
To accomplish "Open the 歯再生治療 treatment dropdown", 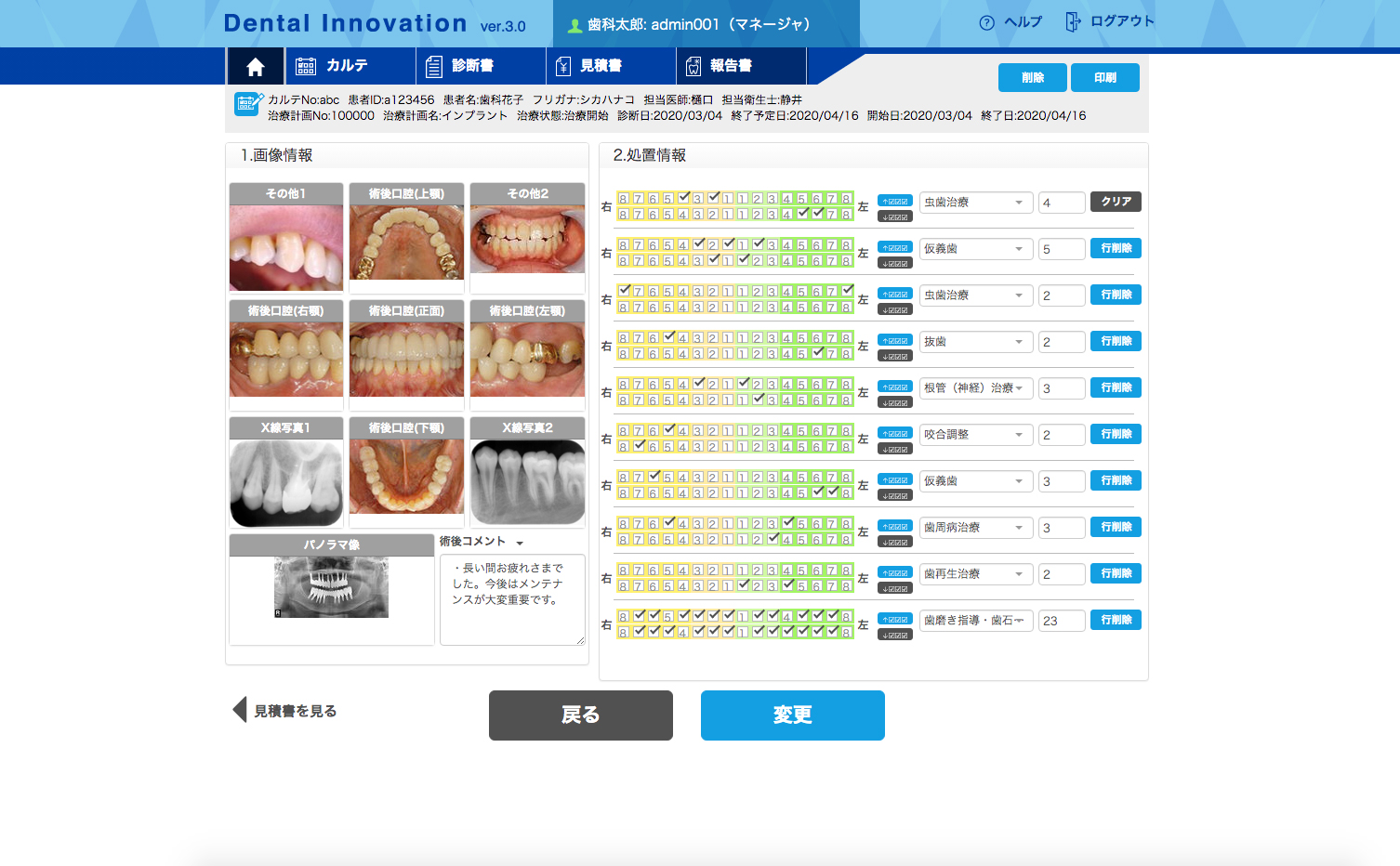I will (976, 574).
